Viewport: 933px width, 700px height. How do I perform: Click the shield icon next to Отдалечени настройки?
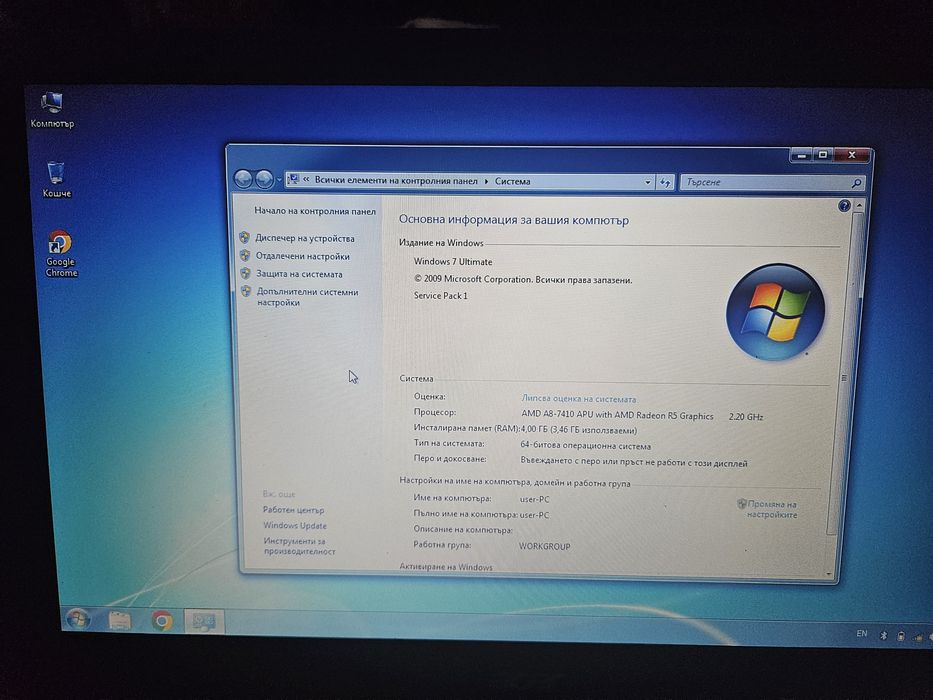coord(245,255)
